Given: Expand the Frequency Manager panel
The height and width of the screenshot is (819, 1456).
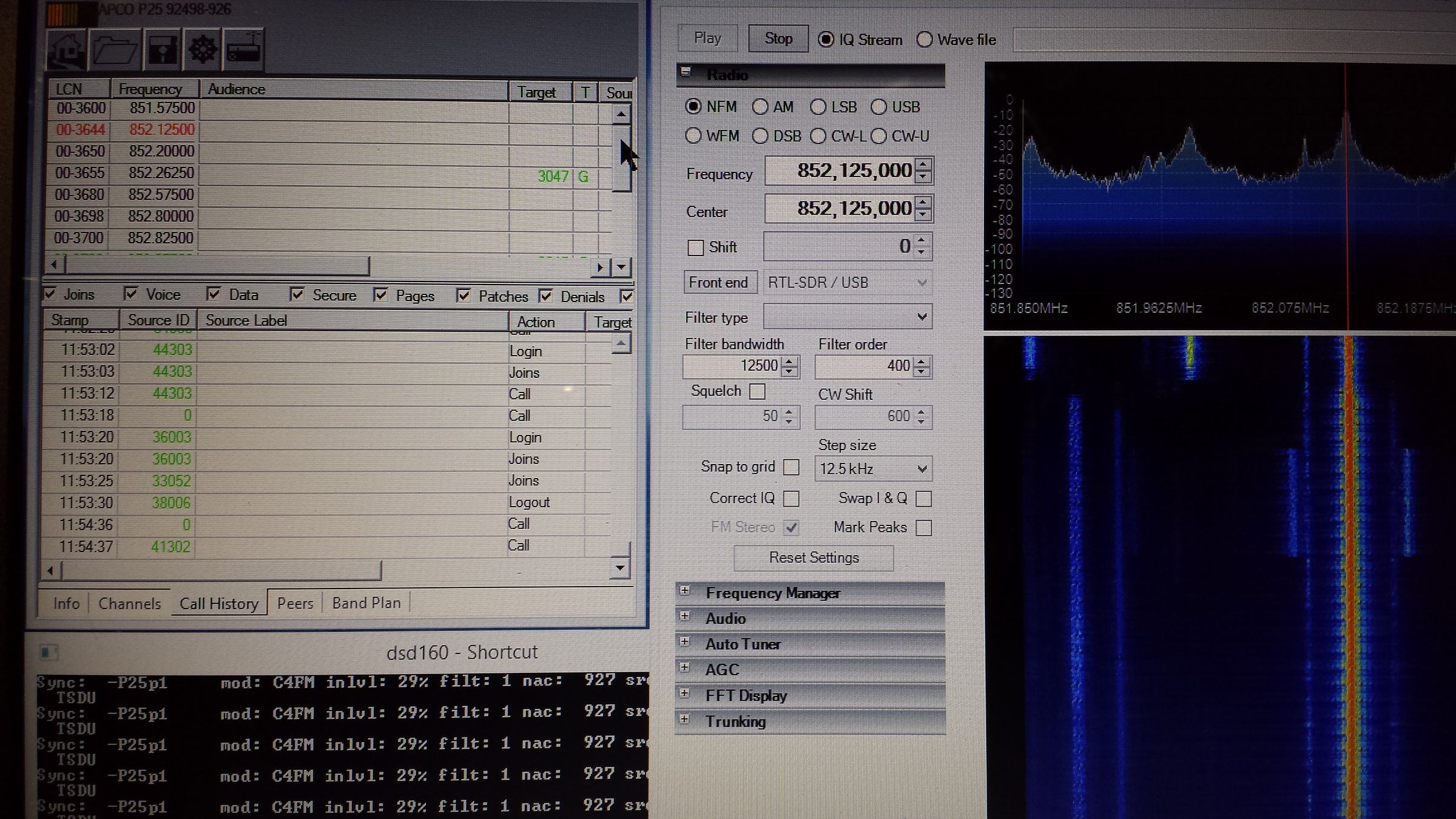Looking at the screenshot, I should [684, 593].
